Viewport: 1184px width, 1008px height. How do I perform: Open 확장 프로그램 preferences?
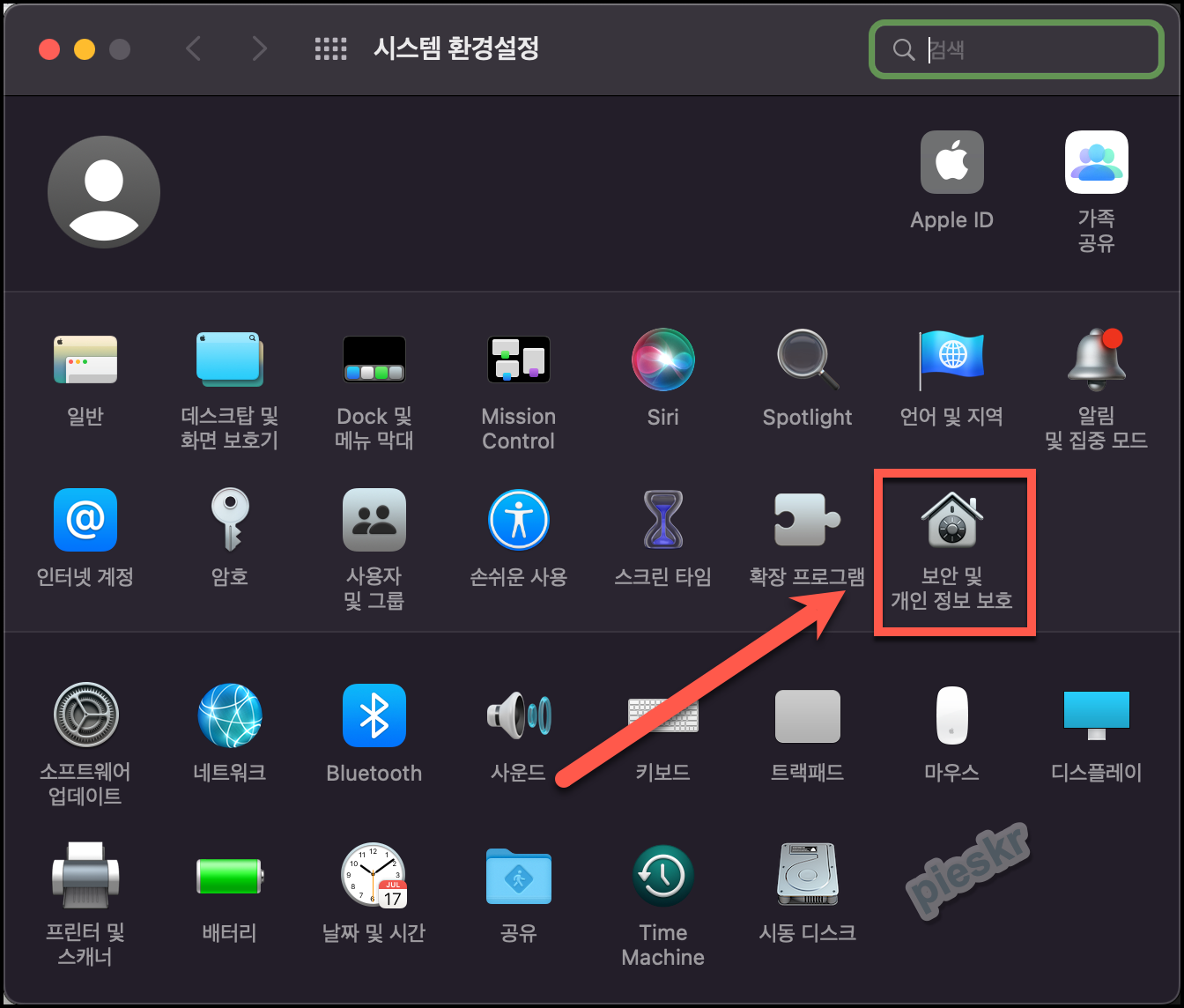[x=807, y=520]
